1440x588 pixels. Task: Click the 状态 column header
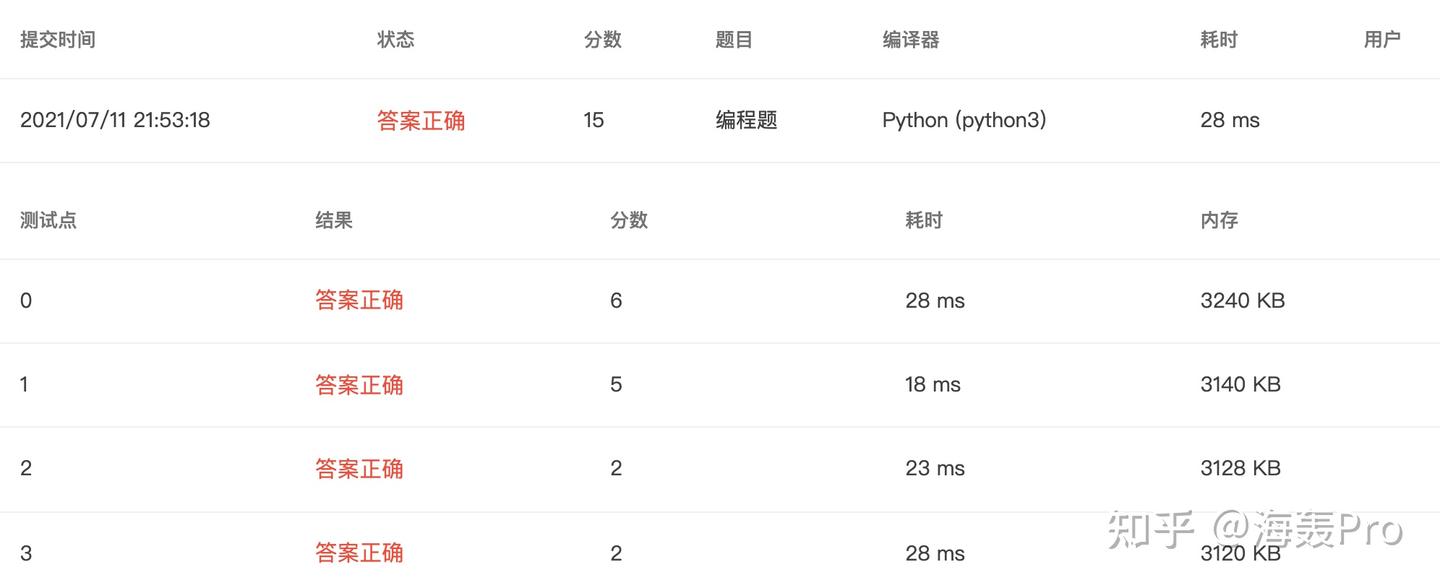(395, 40)
